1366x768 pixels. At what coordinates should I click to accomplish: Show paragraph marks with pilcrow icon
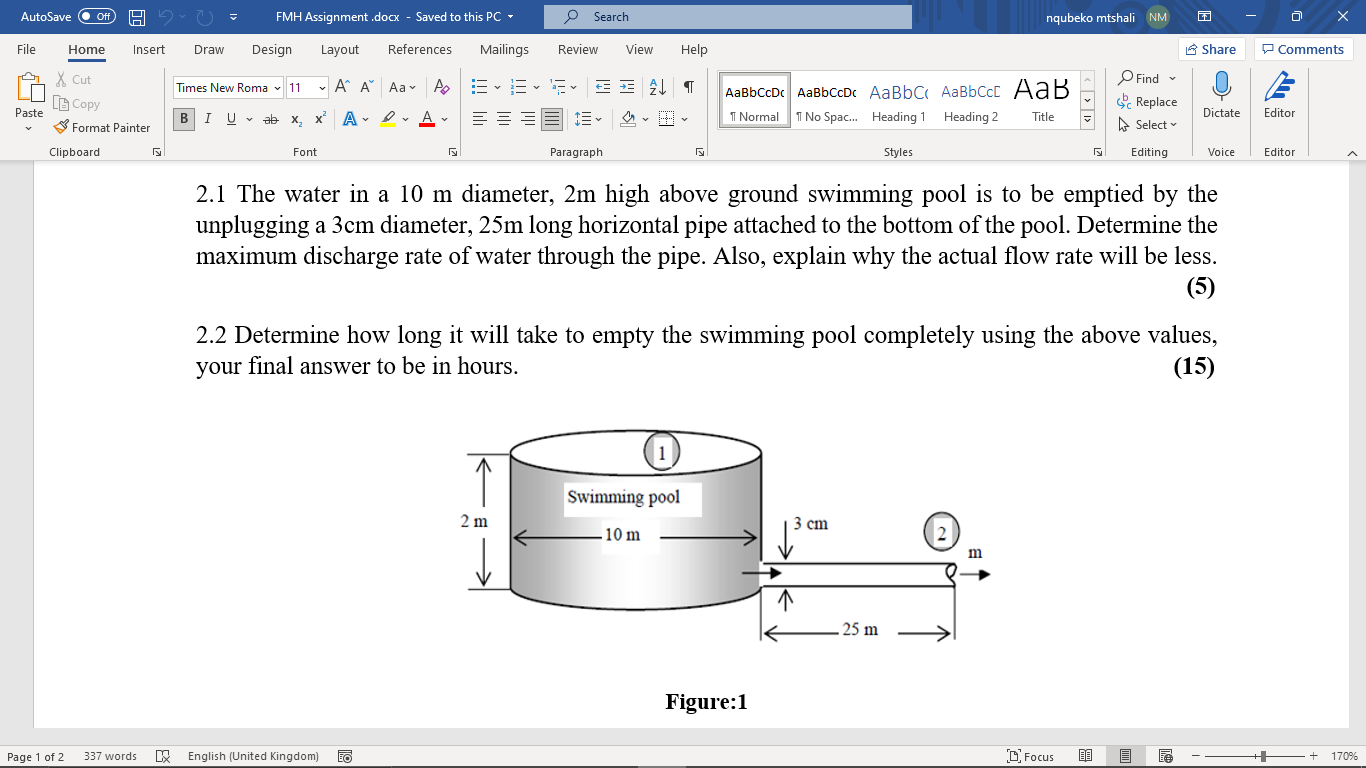[689, 87]
